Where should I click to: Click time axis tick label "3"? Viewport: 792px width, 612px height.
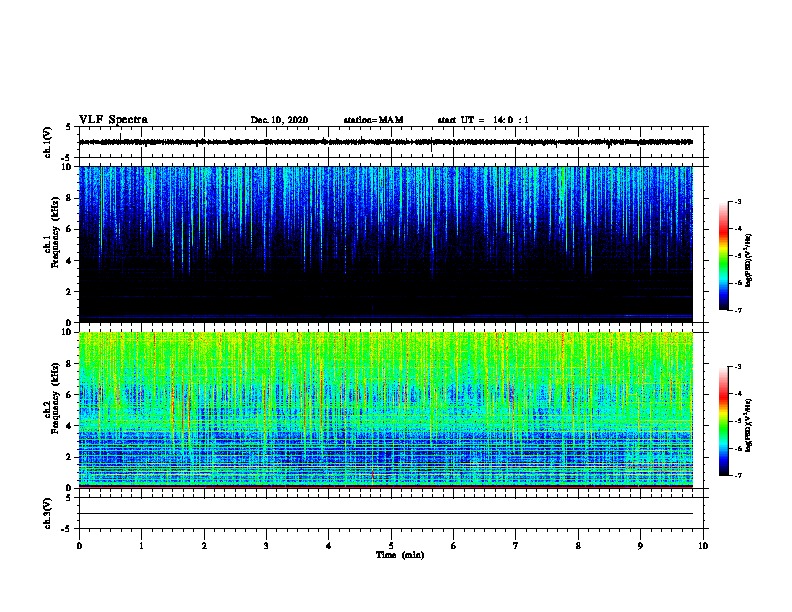[266, 546]
